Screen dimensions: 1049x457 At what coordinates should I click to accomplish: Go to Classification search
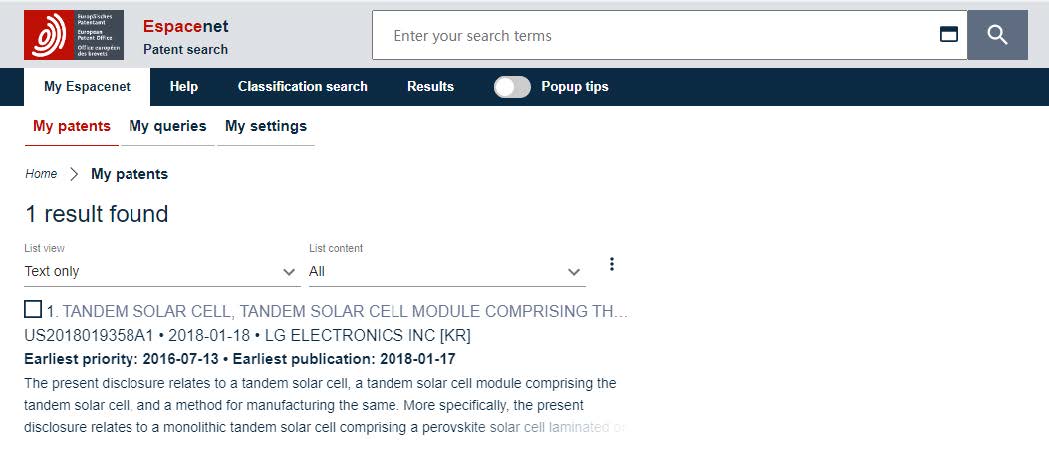(303, 87)
